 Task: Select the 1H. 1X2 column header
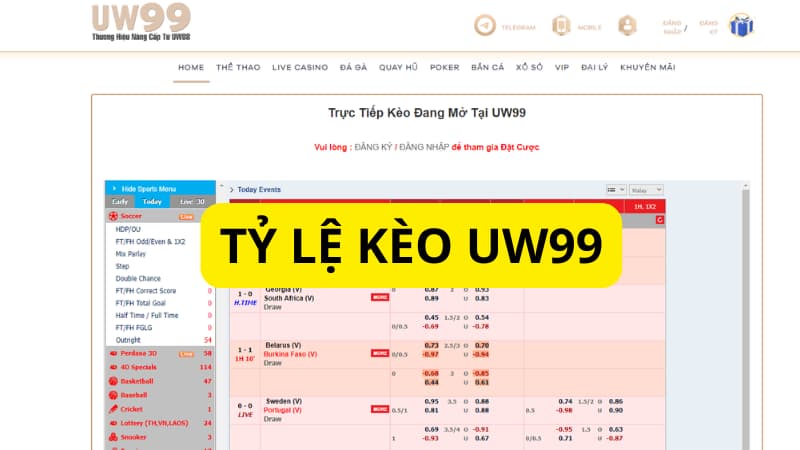pos(645,207)
